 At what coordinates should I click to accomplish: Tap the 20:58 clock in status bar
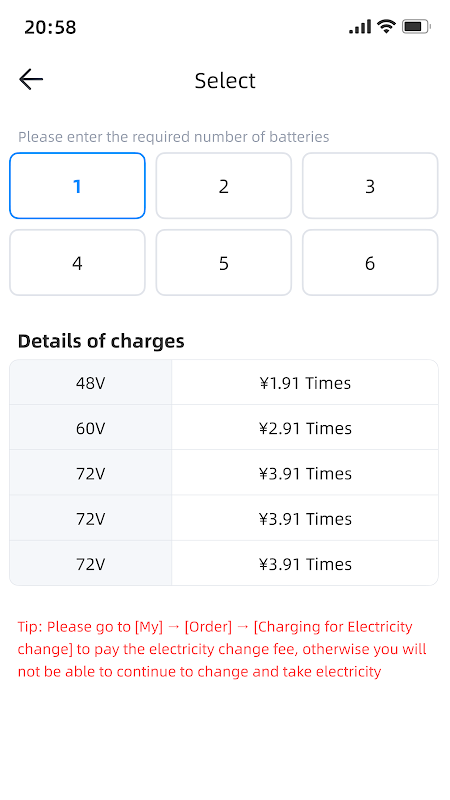[x=50, y=27]
